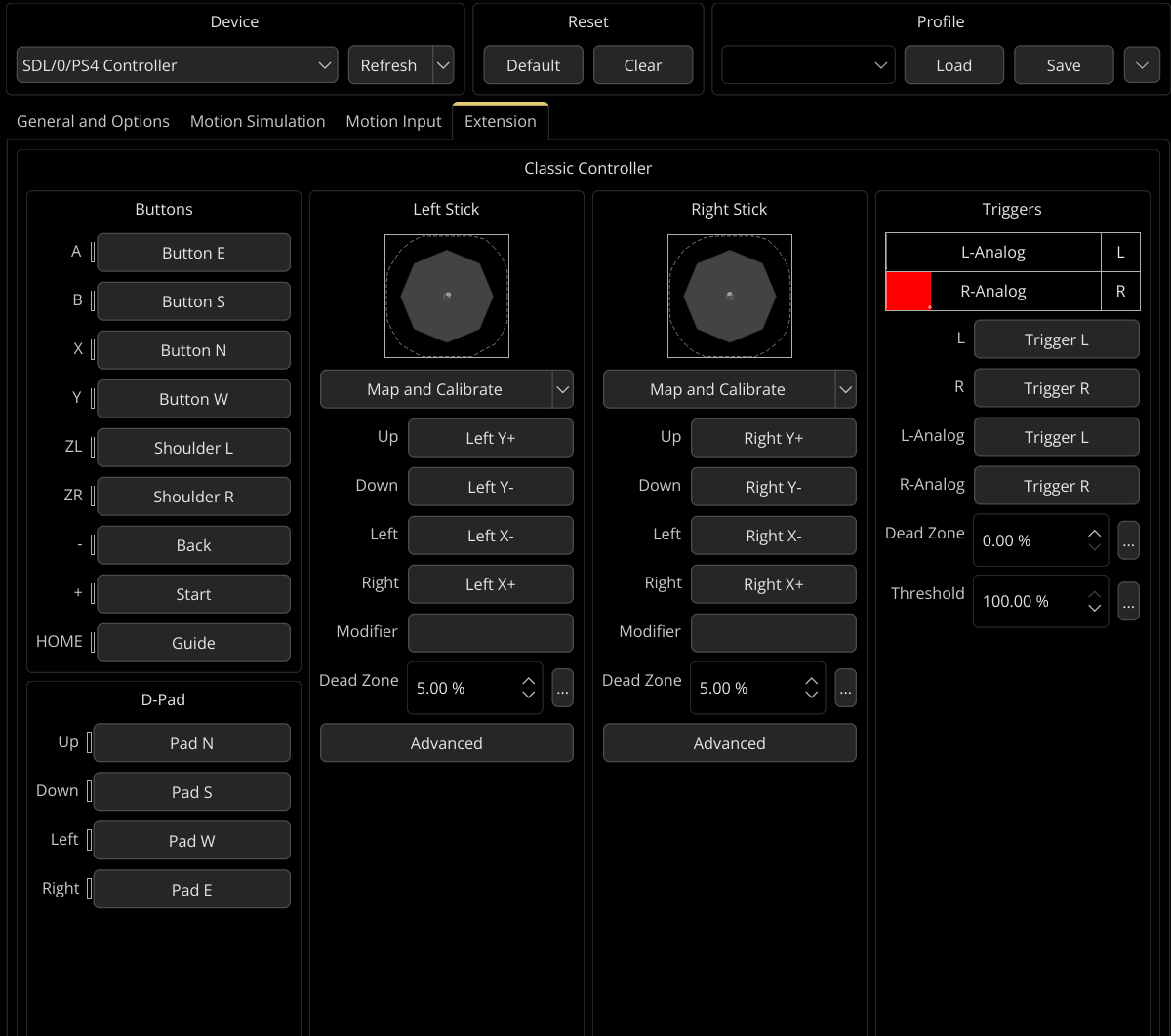Click the empty Right Stick Modifier field
This screenshot has height=1036, width=1171.
(x=774, y=633)
